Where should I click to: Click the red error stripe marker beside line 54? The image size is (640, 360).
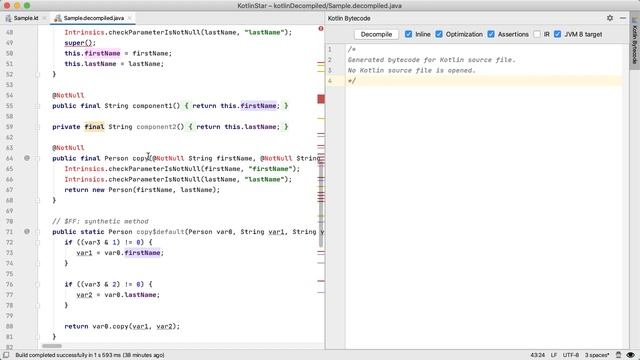[321, 99]
